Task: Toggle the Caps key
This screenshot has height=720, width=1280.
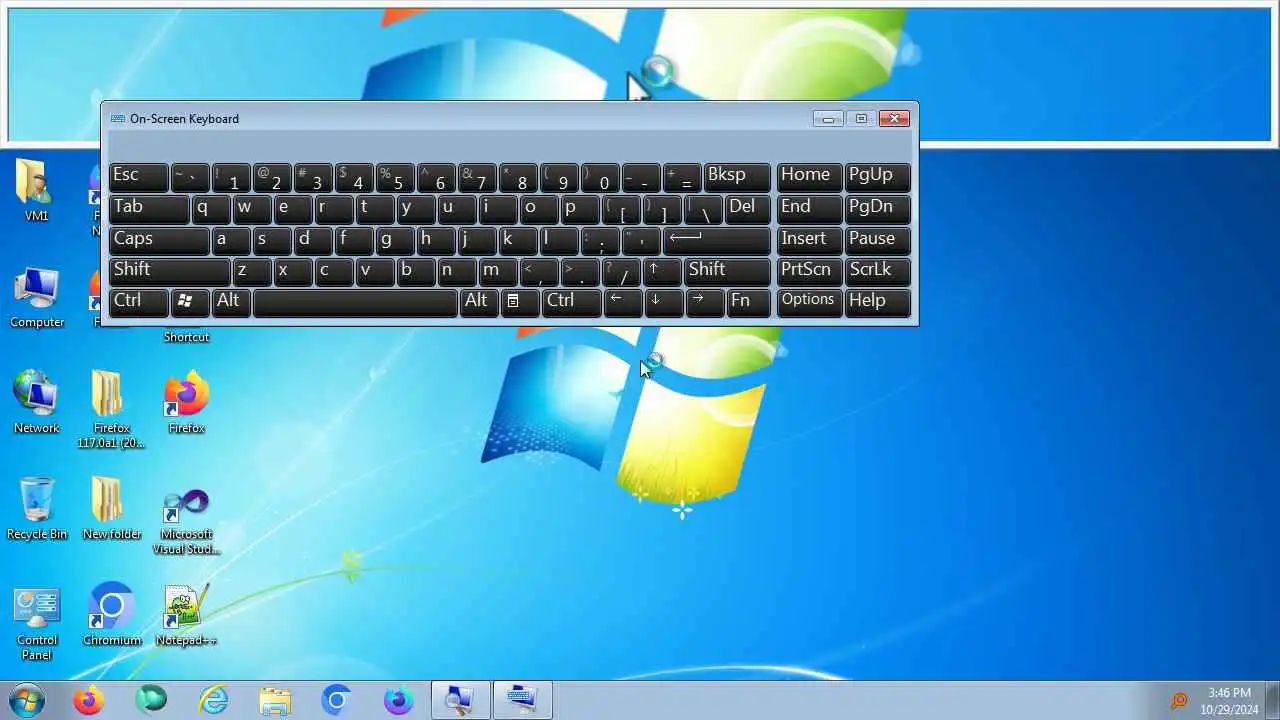Action: coord(159,240)
